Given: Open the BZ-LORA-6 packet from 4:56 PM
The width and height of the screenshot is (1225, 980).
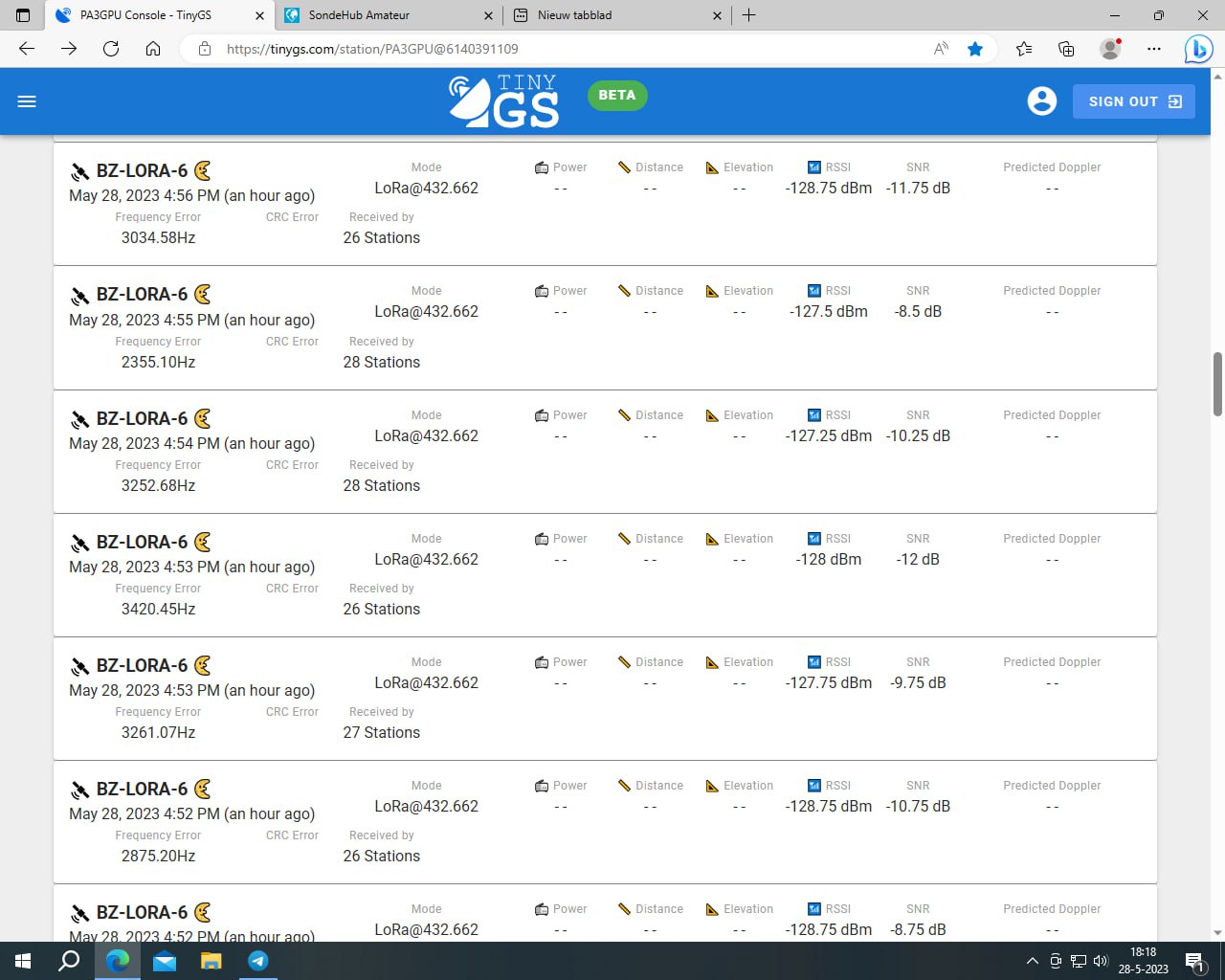Looking at the screenshot, I should click(x=142, y=171).
